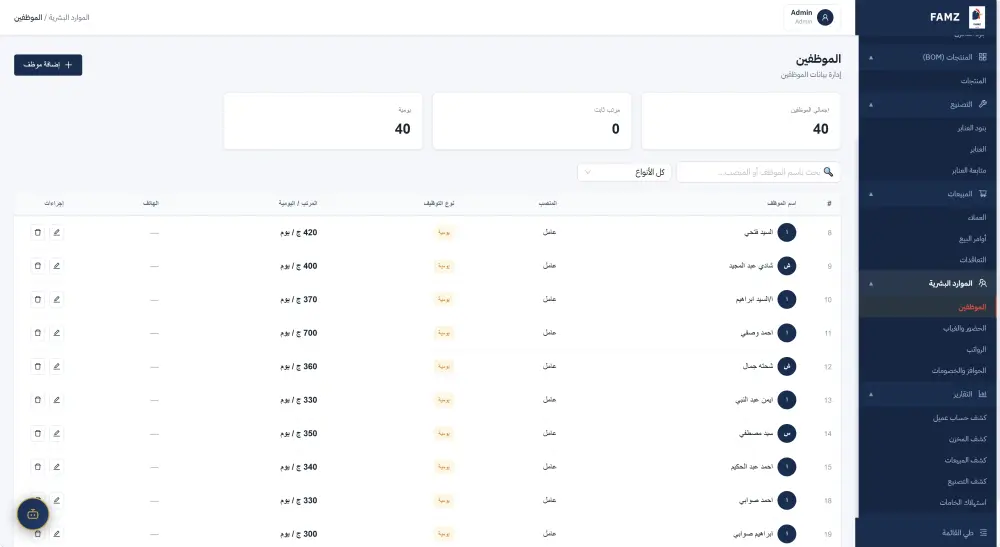Open متابعة العنابر menu item

click(969, 170)
